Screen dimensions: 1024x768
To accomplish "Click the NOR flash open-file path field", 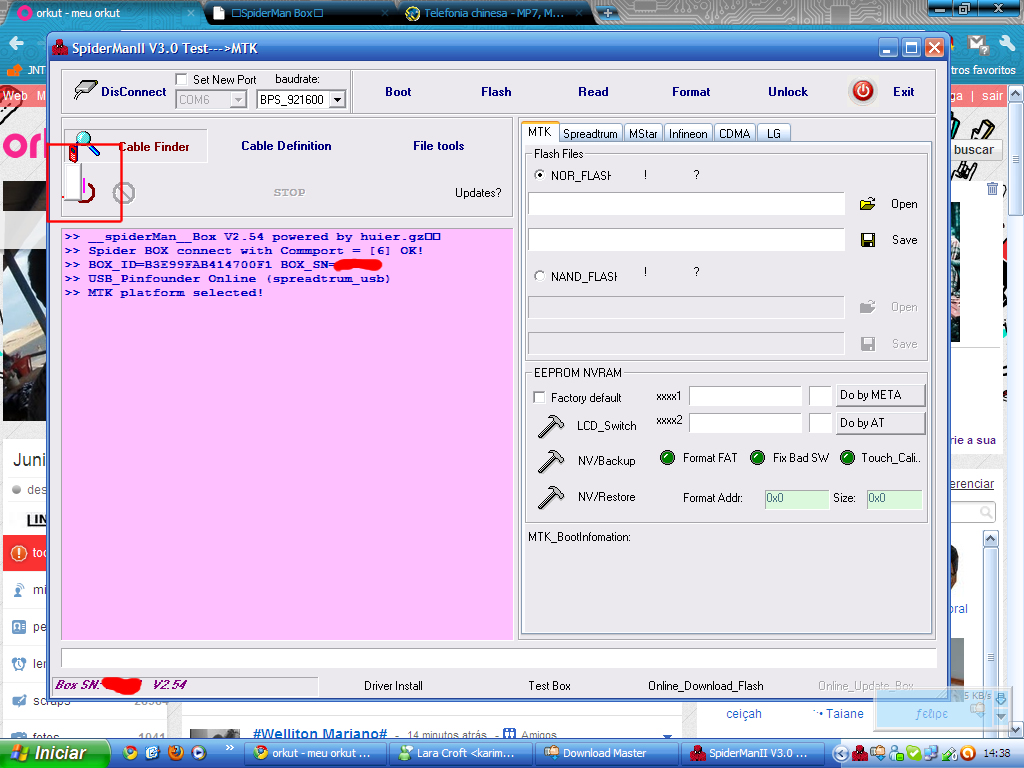I will (x=686, y=204).
